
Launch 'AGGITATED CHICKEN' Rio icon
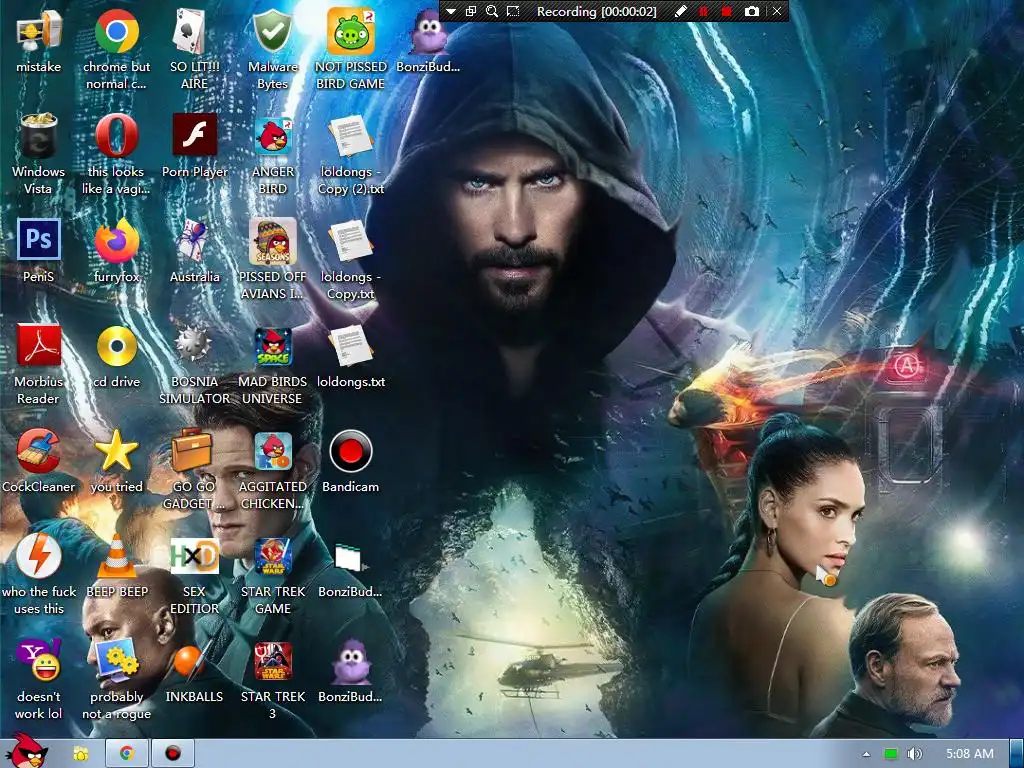[272, 451]
